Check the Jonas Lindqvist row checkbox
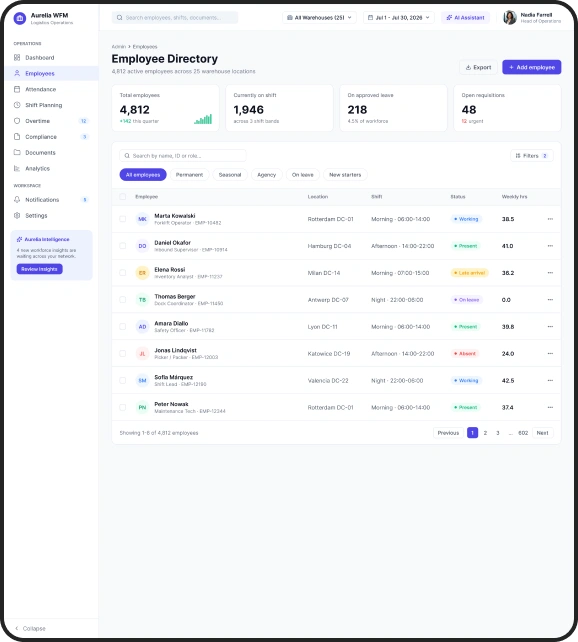The width and height of the screenshot is (578, 642). pyautogui.click(x=122, y=353)
